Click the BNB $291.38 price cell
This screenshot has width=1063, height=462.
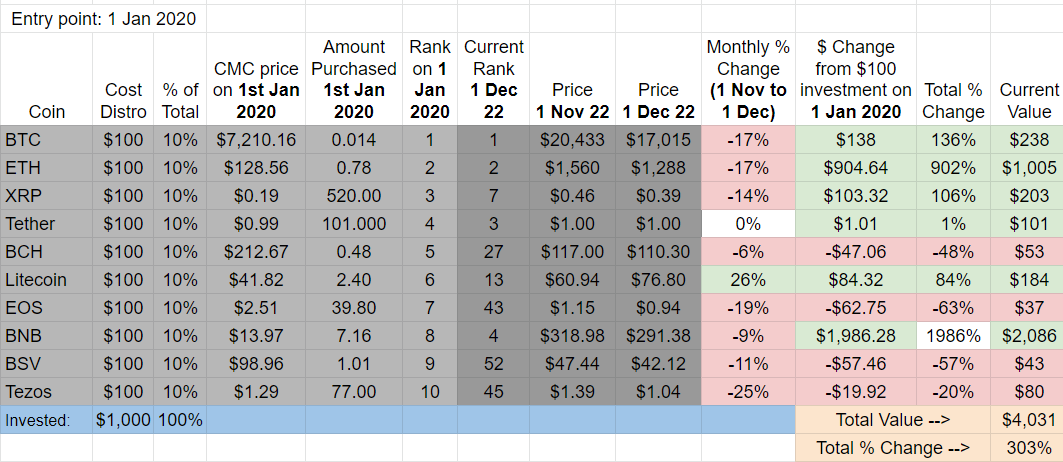(658, 335)
